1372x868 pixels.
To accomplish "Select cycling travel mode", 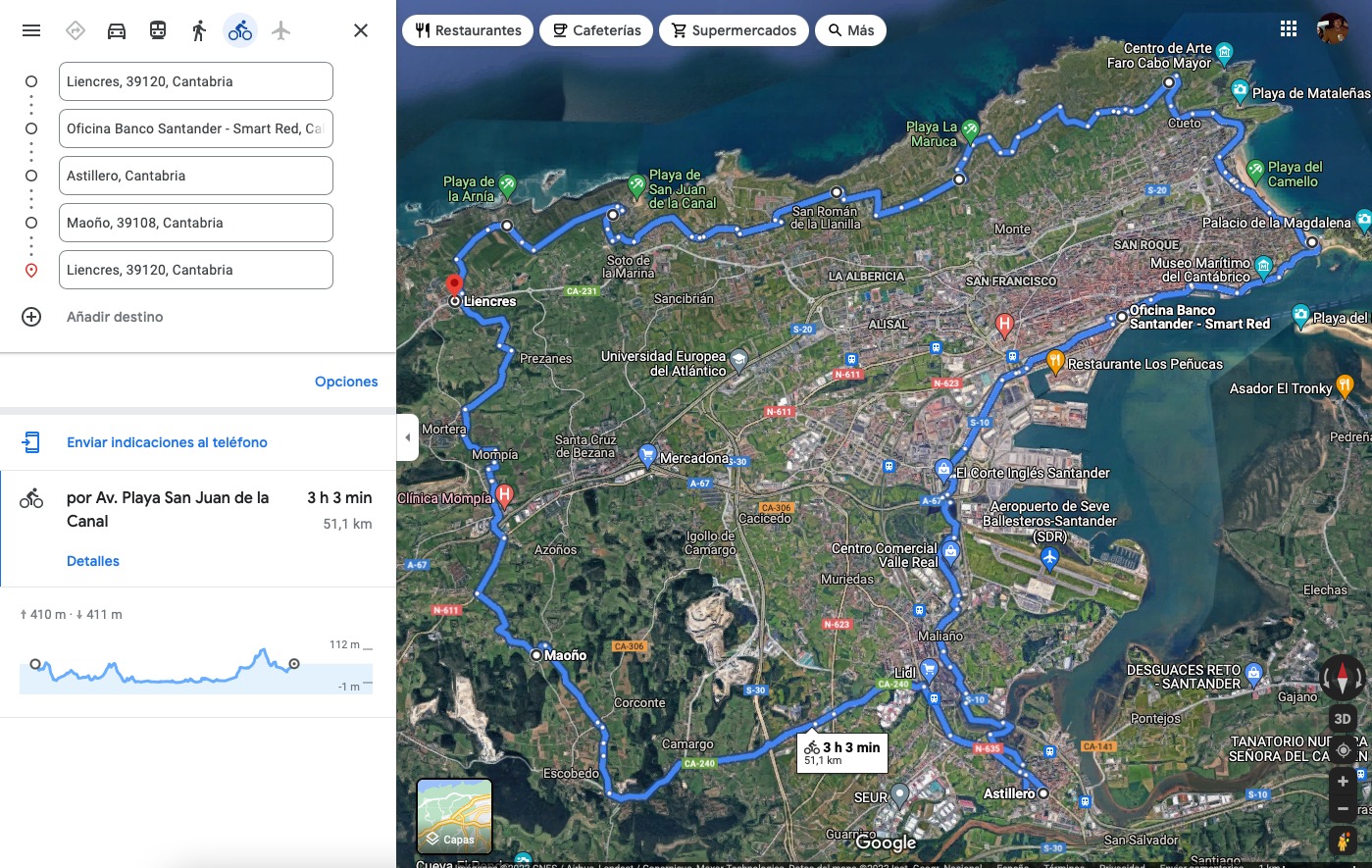I will [x=240, y=30].
